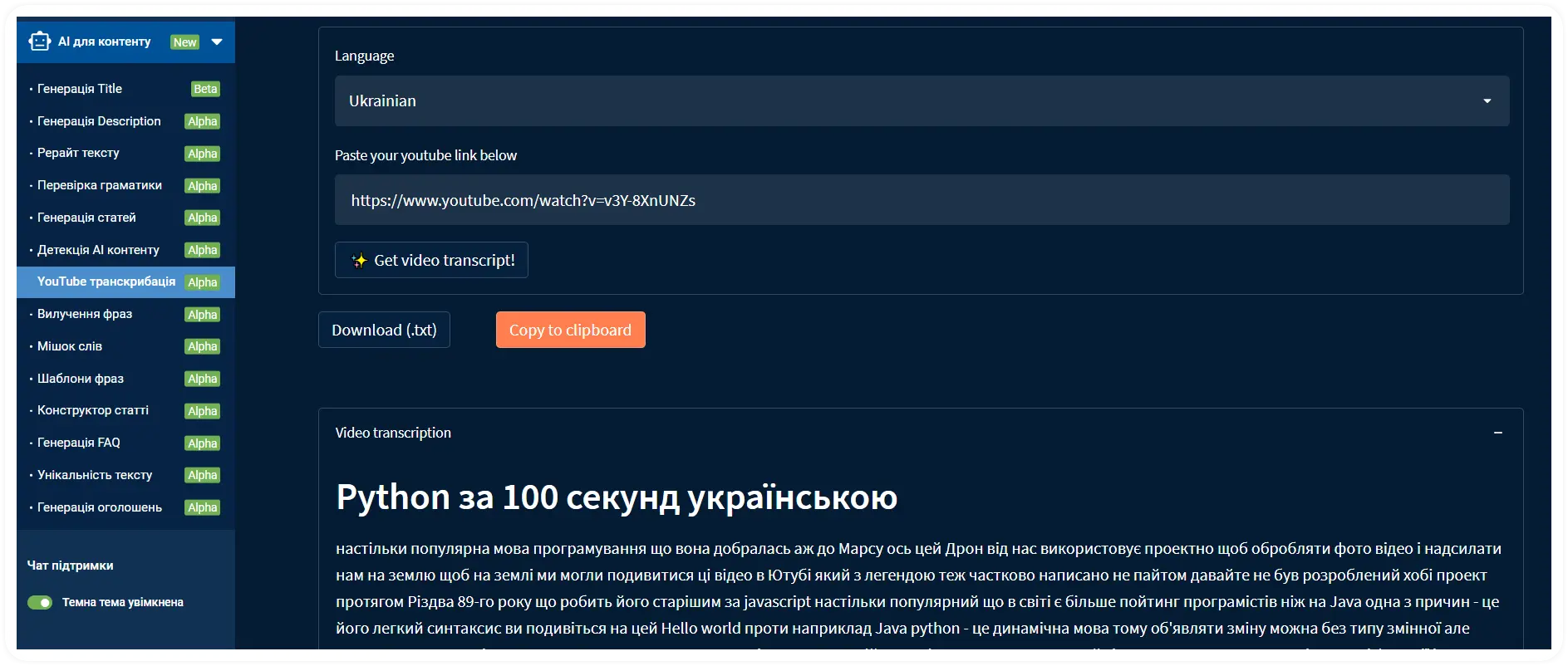This screenshot has height=666, width=1568.
Task: Click the Python за 100 секунд українською heading
Action: (617, 497)
